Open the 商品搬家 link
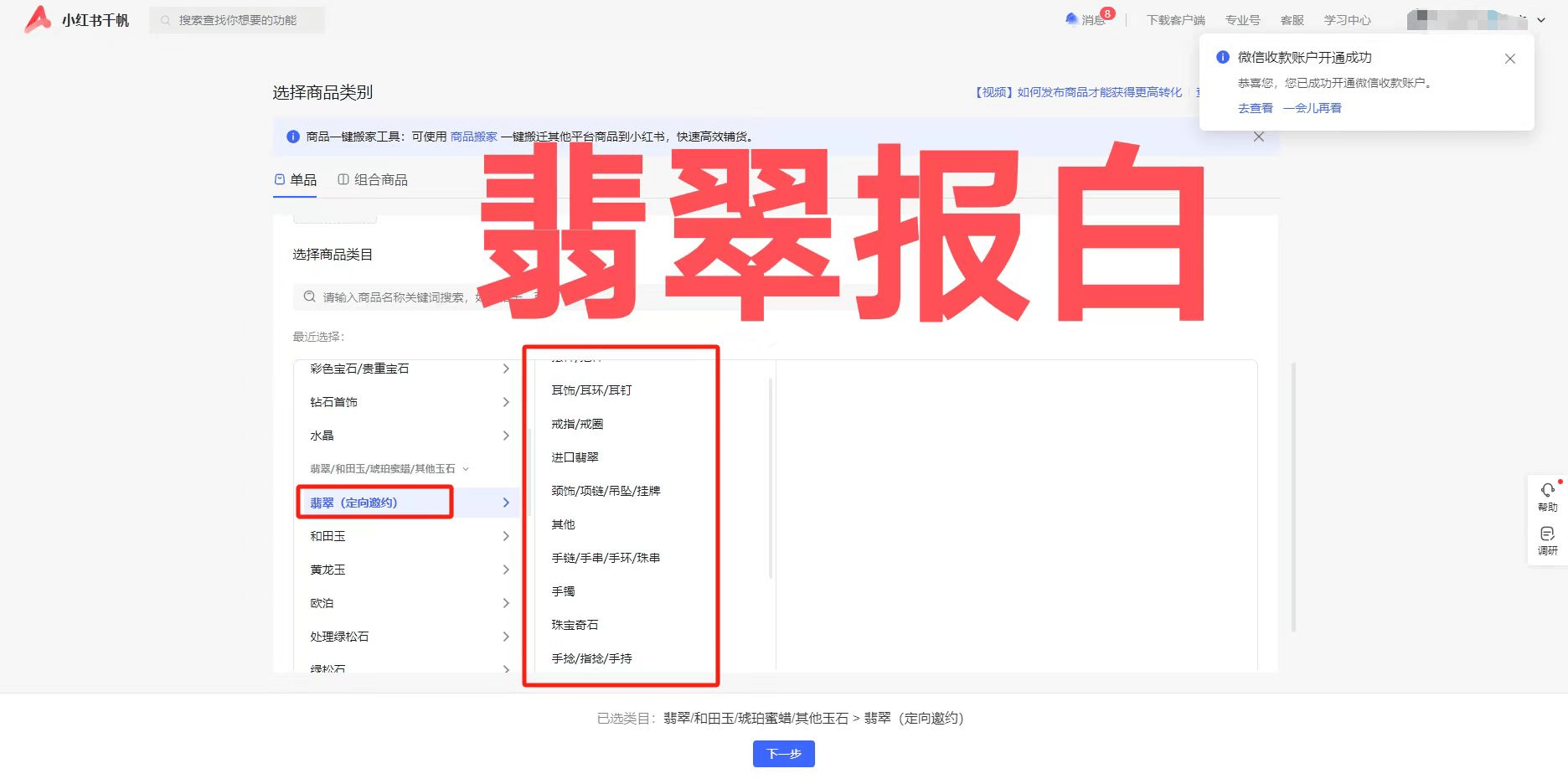The width and height of the screenshot is (1568, 784). (474, 136)
